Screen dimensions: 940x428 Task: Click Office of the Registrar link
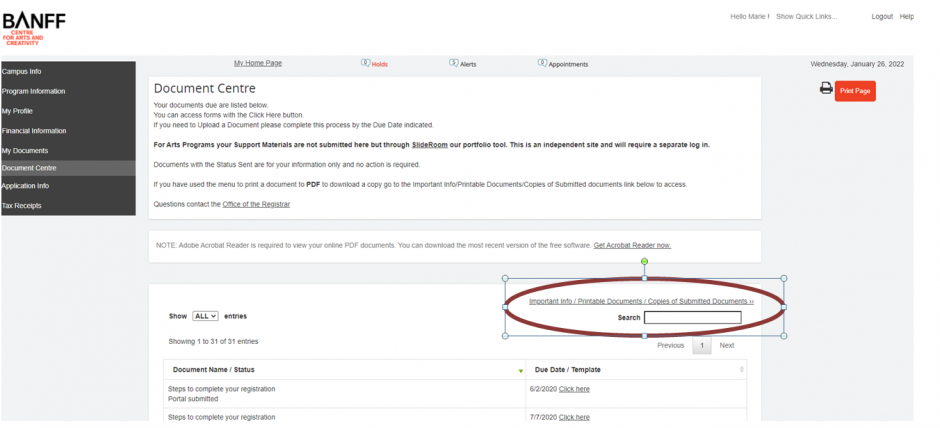[x=256, y=204]
